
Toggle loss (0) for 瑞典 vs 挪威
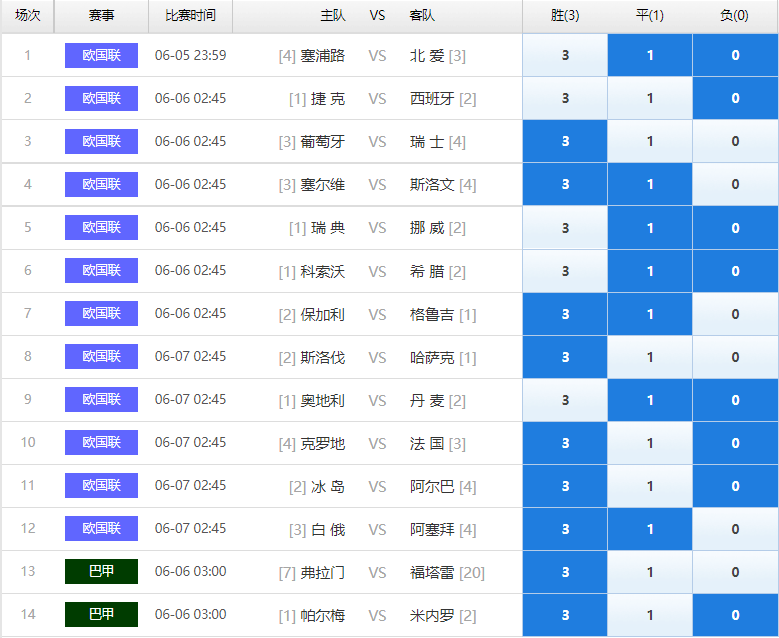click(x=735, y=228)
